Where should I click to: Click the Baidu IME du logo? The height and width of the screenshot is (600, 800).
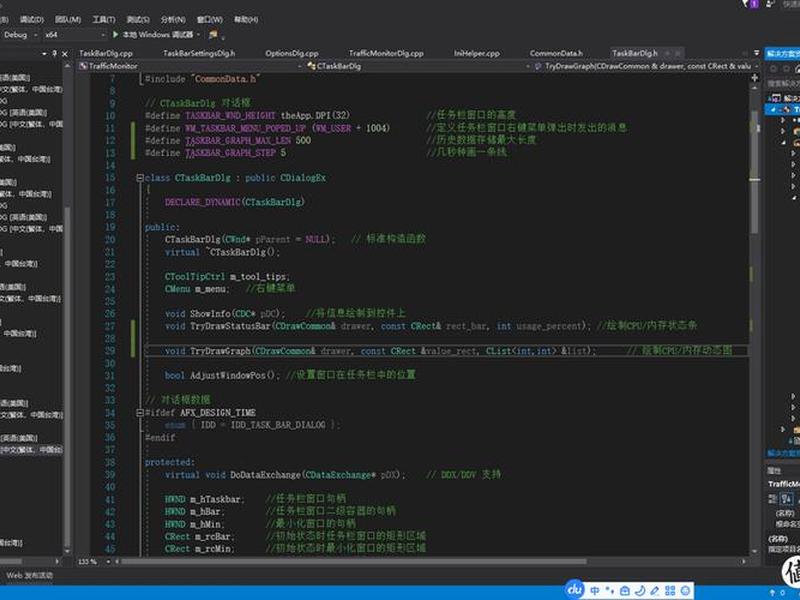click(574, 590)
